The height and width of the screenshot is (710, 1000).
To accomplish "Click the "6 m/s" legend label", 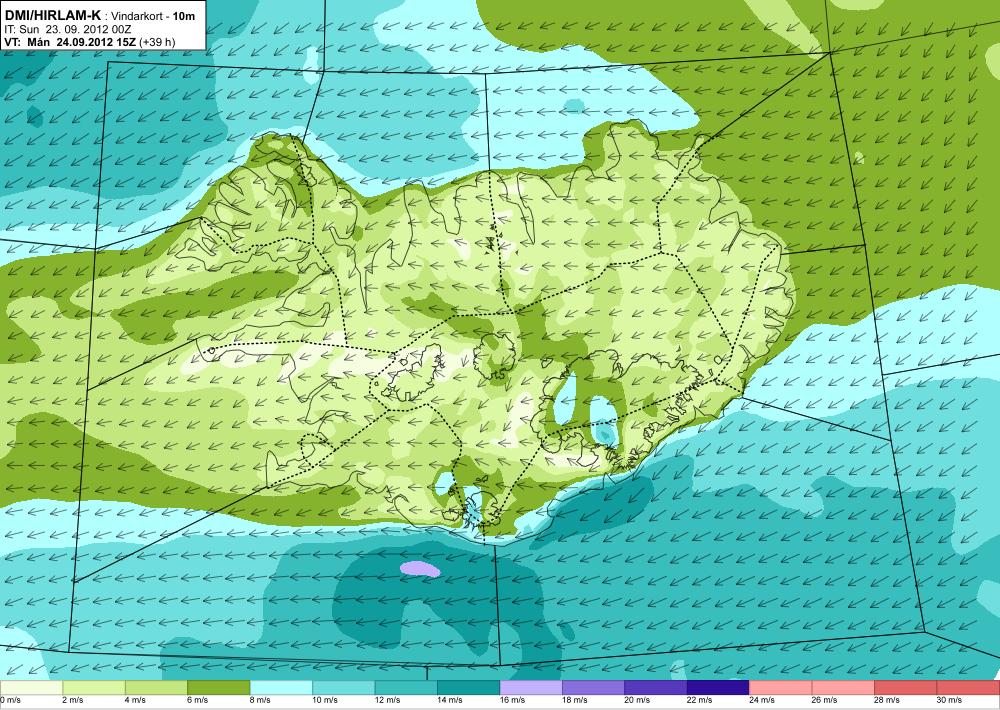I will (x=198, y=700).
